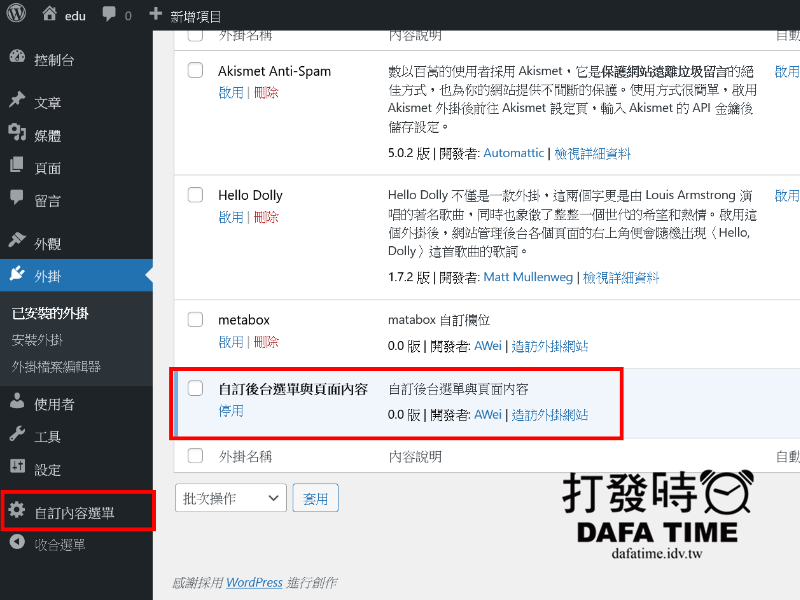
Task: Click the 套用 apply button
Action: point(315,498)
